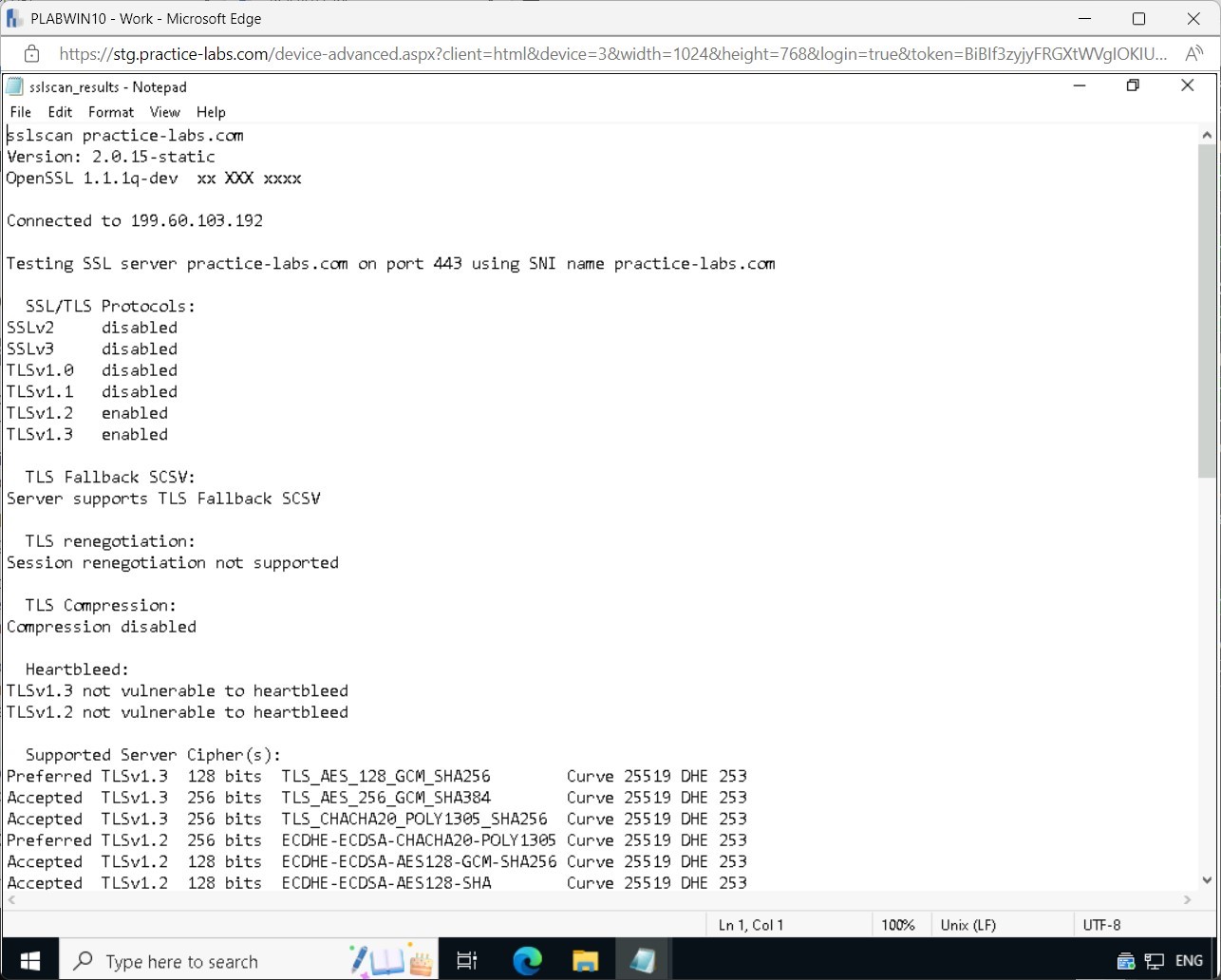The width and height of the screenshot is (1221, 980).
Task: Click 'ECDHE-ECDSA-CHACHA20-POLY1305' cipher text
Action: 419,840
